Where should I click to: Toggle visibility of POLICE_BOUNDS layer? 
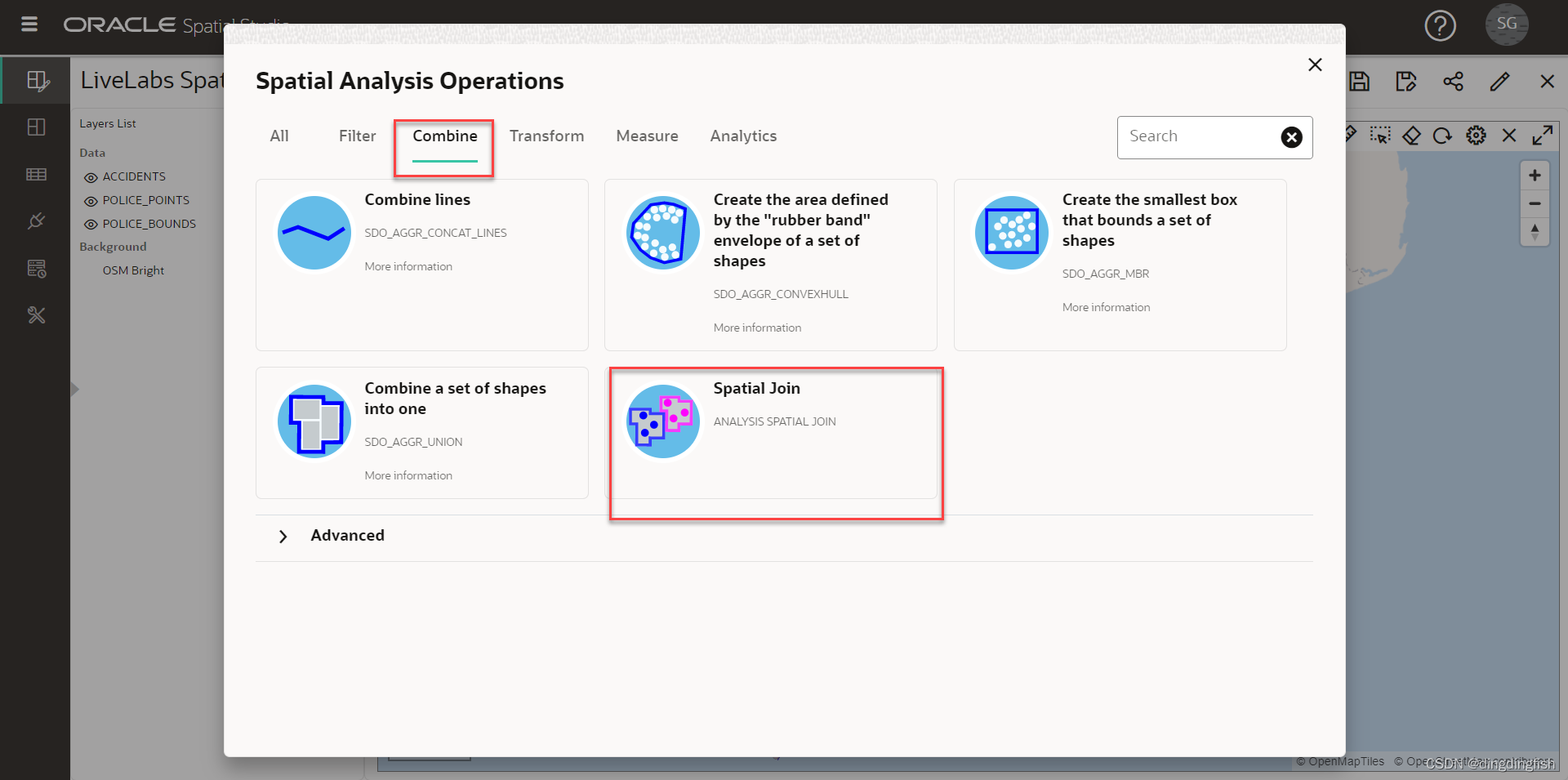click(91, 225)
